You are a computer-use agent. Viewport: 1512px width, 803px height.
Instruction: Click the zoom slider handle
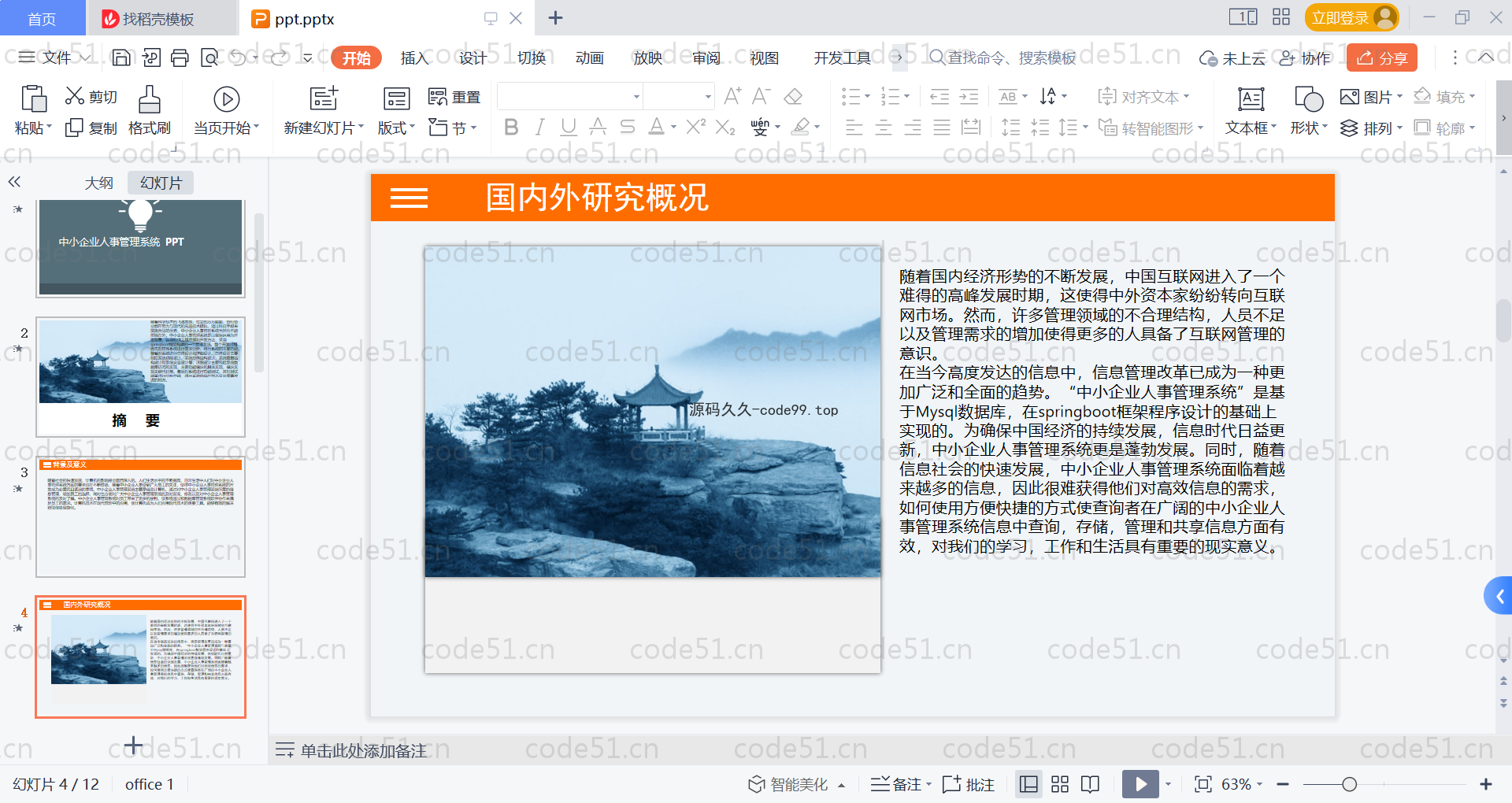point(1349,784)
